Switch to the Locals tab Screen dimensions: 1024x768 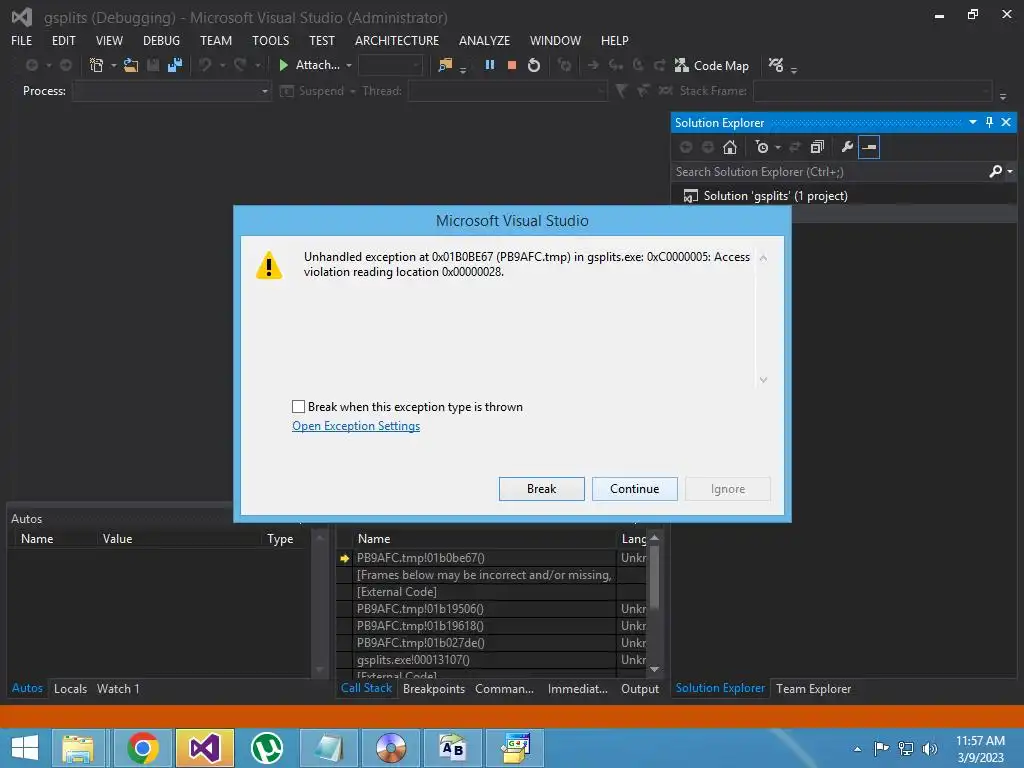pos(71,688)
